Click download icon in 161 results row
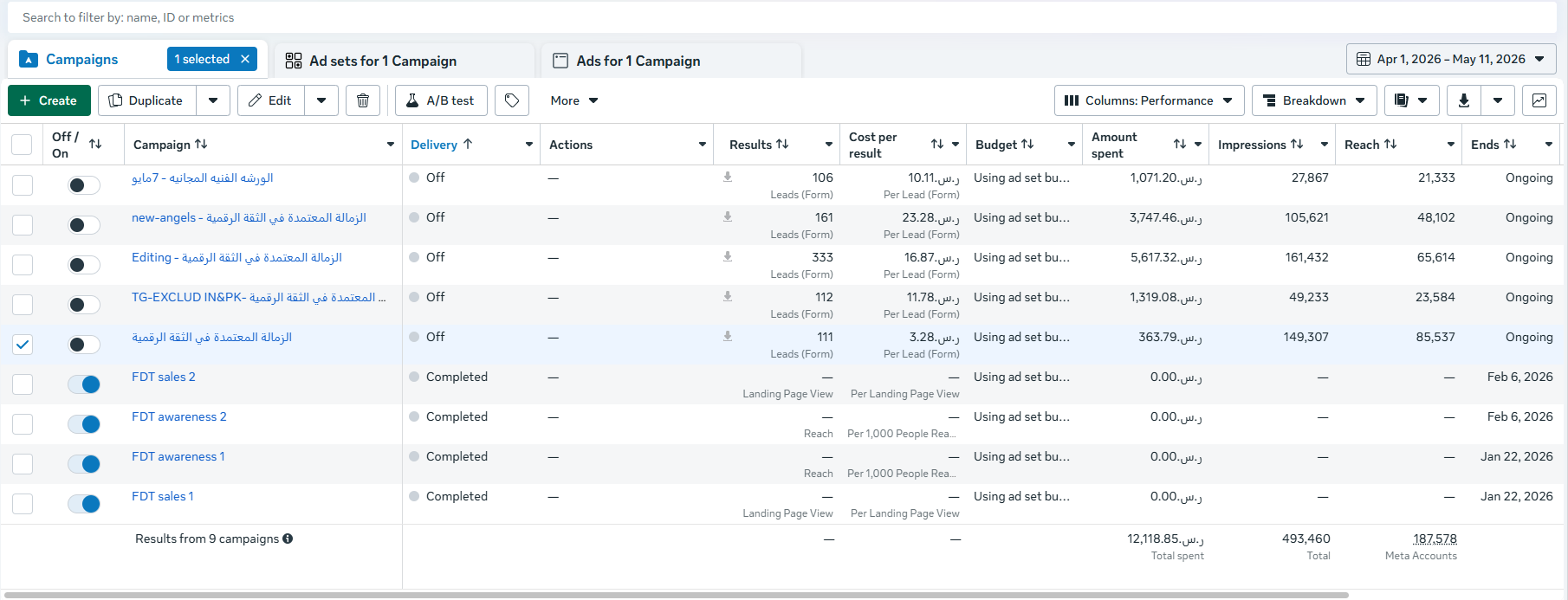1568x600 pixels. 728,216
